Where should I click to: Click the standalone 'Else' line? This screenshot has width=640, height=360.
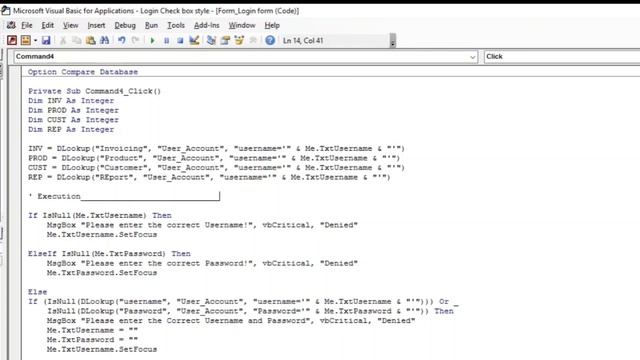point(37,292)
